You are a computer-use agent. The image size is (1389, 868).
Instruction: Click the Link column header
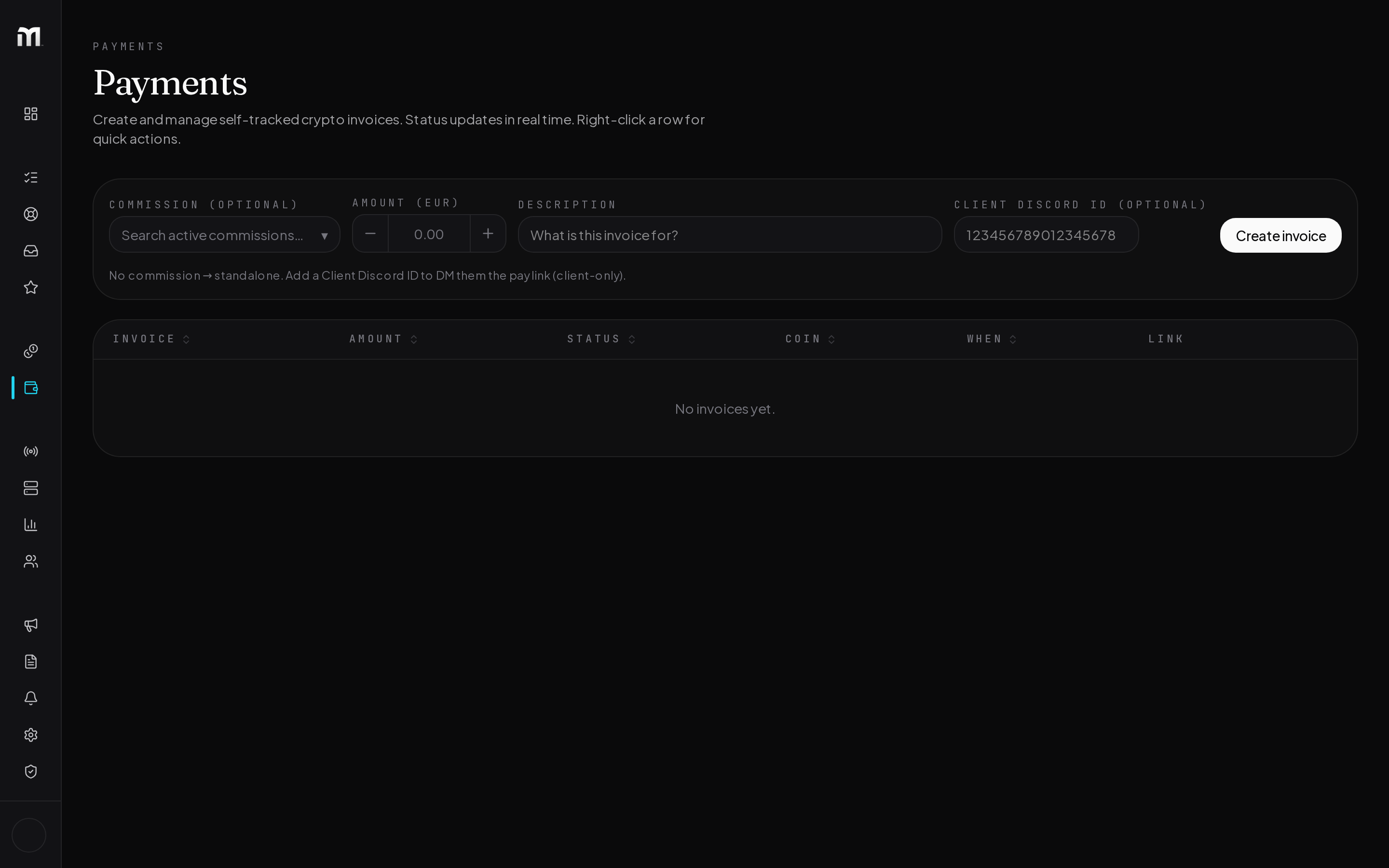tap(1166, 339)
